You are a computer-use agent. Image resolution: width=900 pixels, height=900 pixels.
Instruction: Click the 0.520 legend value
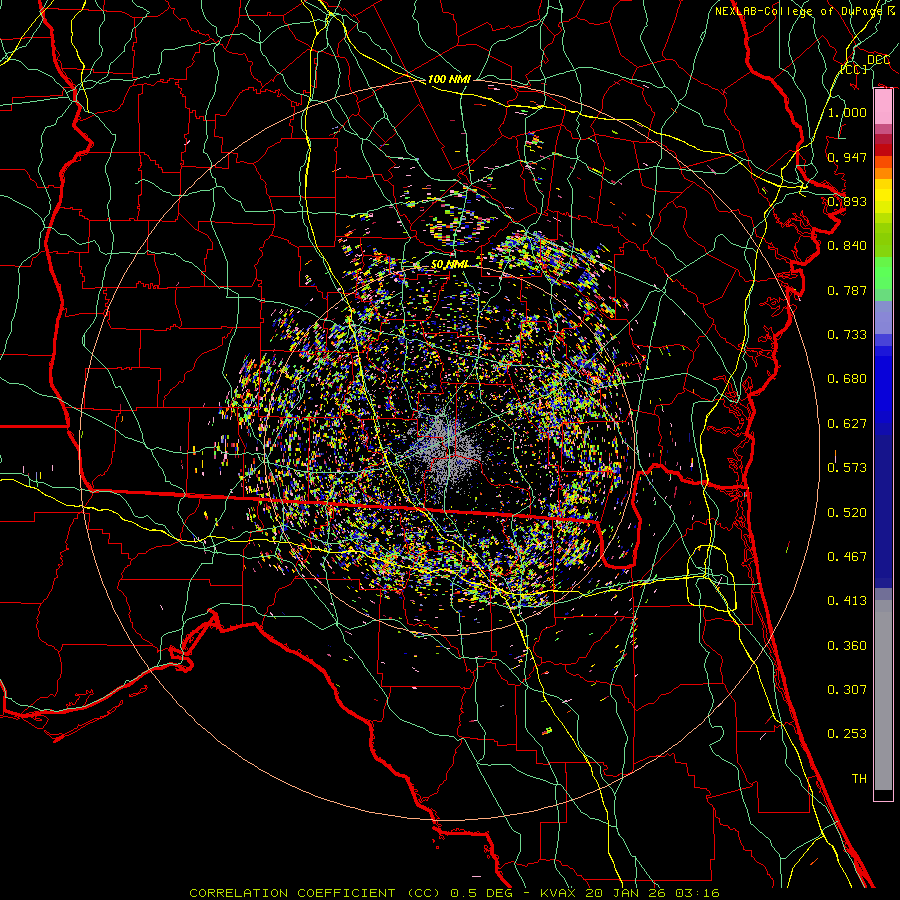click(x=847, y=513)
